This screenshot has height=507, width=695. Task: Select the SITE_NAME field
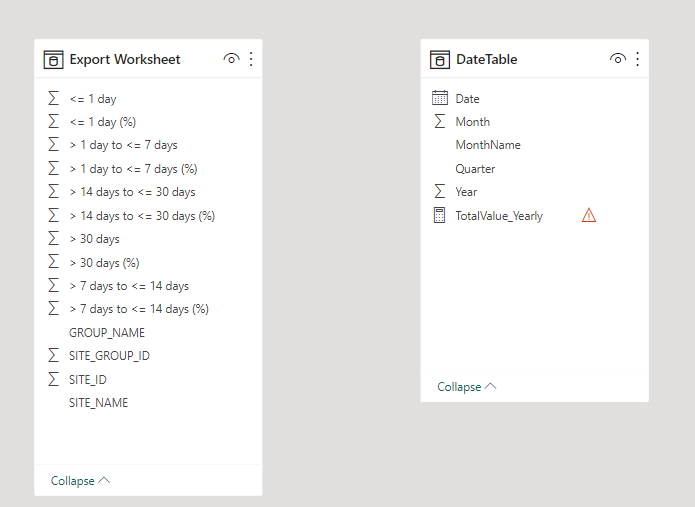pyautogui.click(x=98, y=403)
